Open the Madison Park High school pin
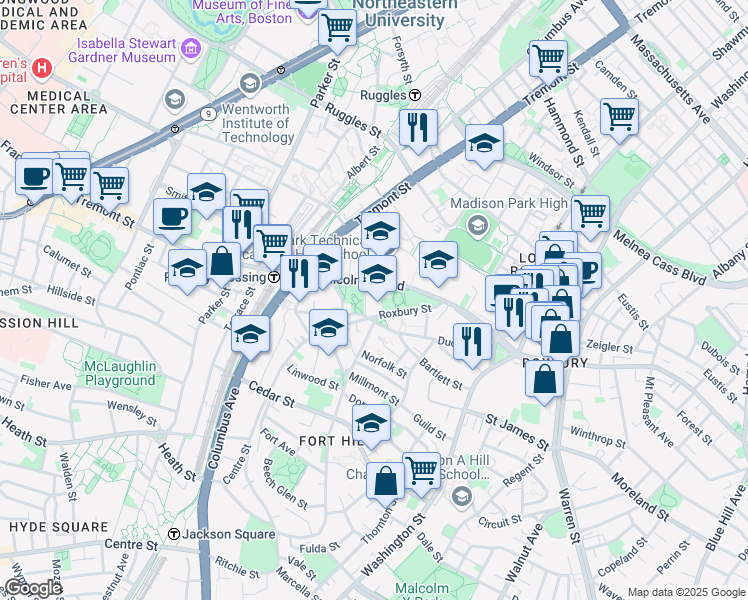This screenshot has height=600, width=748. tap(478, 225)
